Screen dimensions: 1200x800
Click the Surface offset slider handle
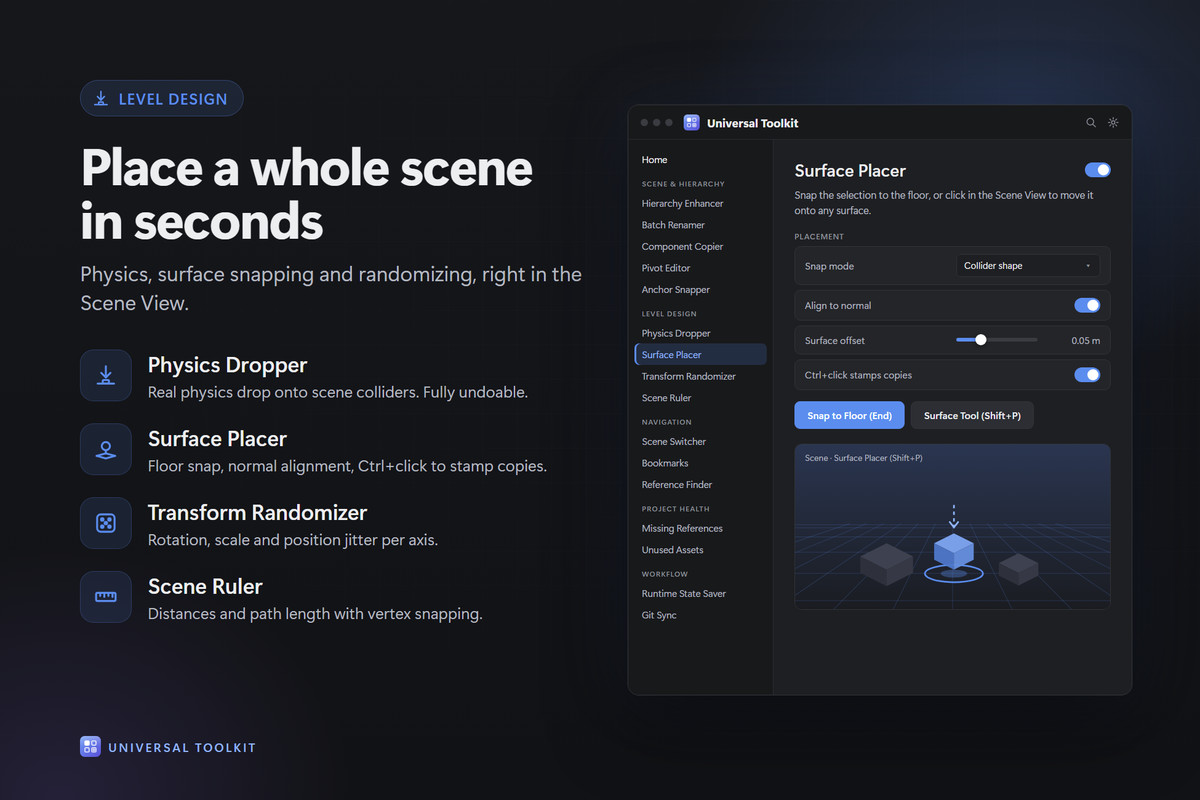[981, 340]
